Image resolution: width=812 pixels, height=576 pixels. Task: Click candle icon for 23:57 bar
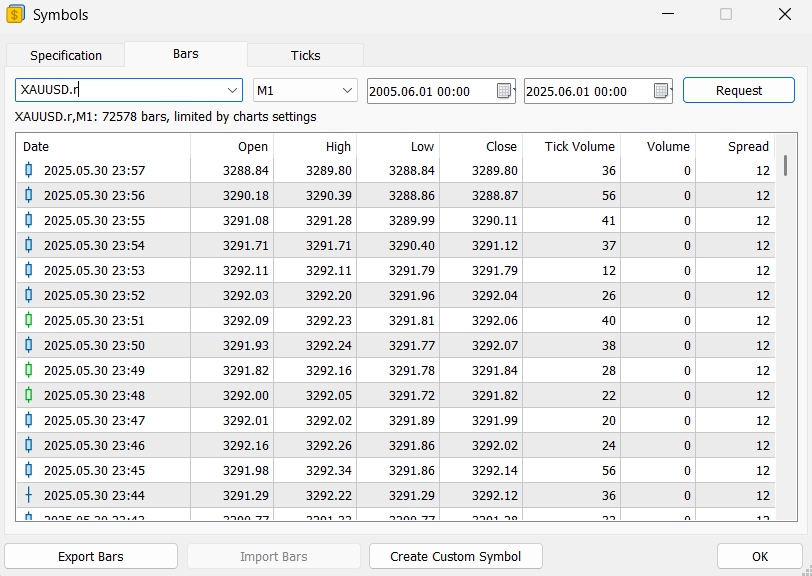pyautogui.click(x=29, y=170)
